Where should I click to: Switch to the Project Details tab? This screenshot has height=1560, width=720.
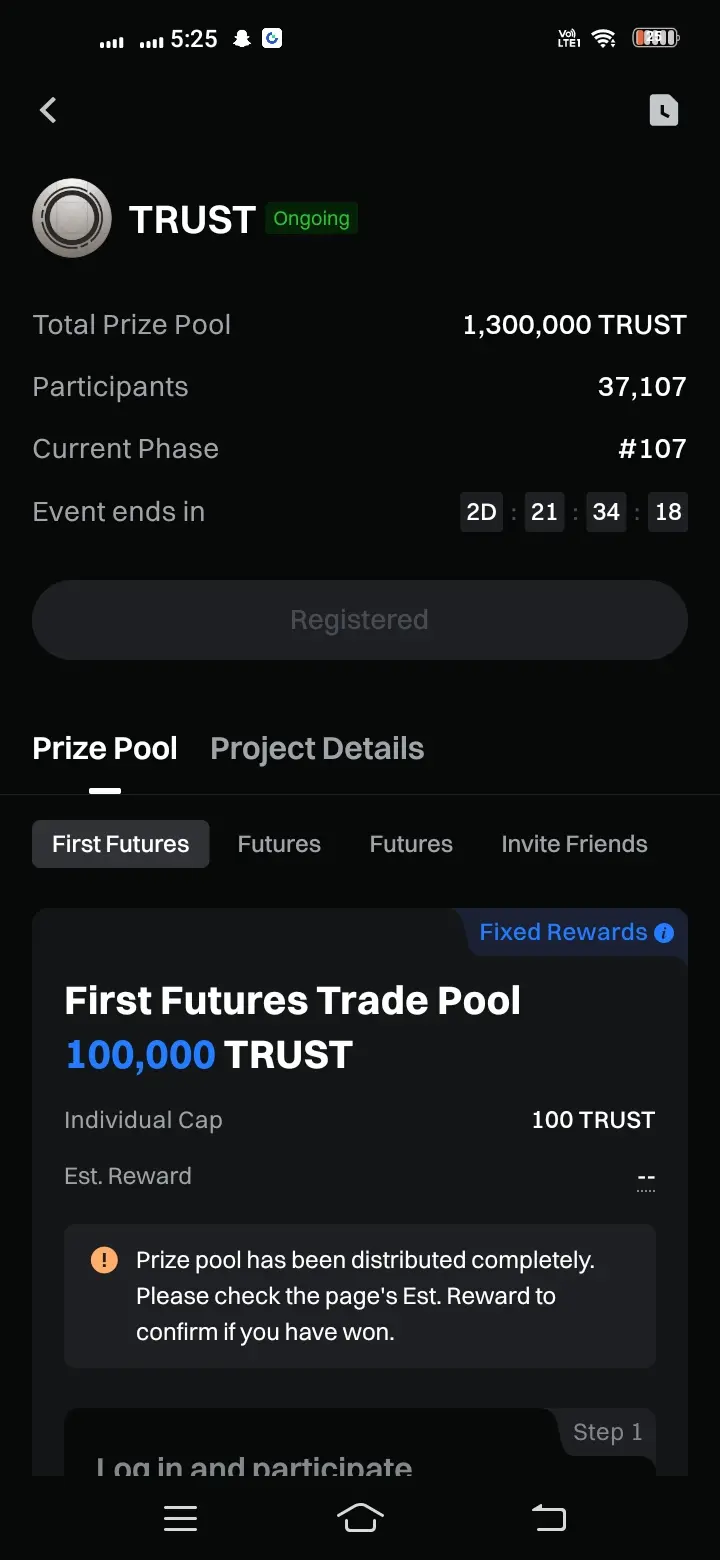pos(317,748)
